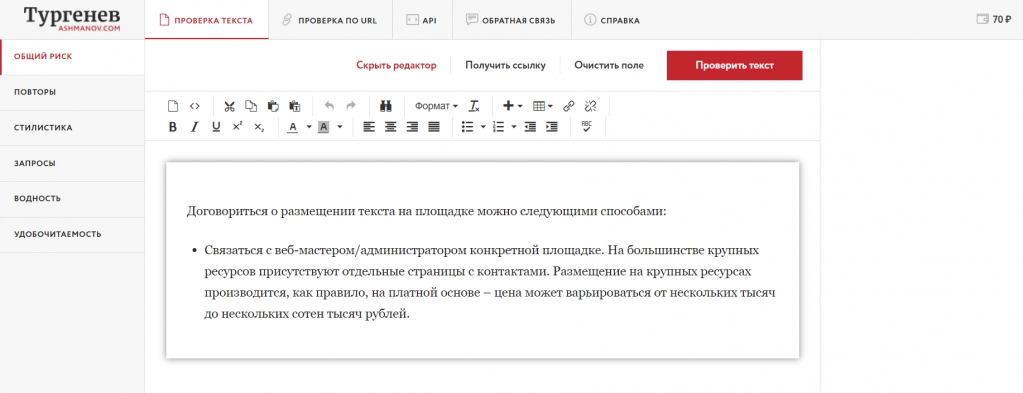Image resolution: width=1023 pixels, height=393 pixels.
Task: Undo the last edit
Action: tap(329, 106)
